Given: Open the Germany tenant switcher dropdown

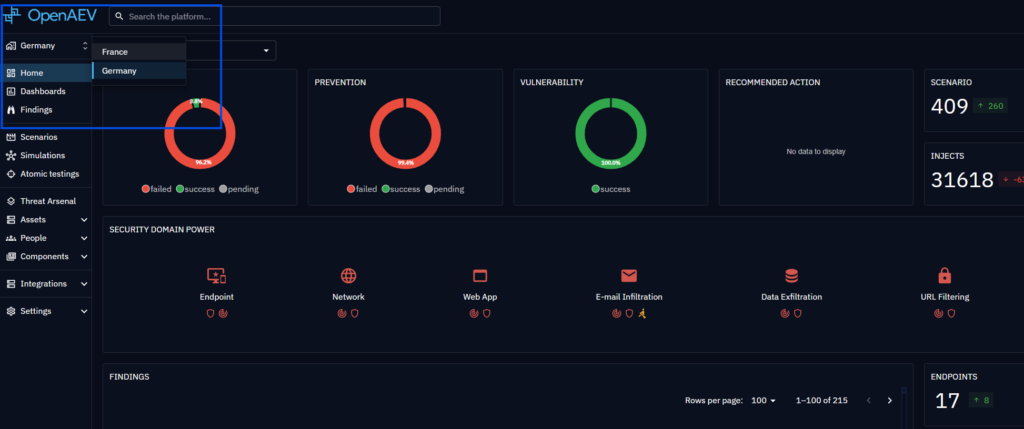Looking at the screenshot, I should [x=47, y=46].
